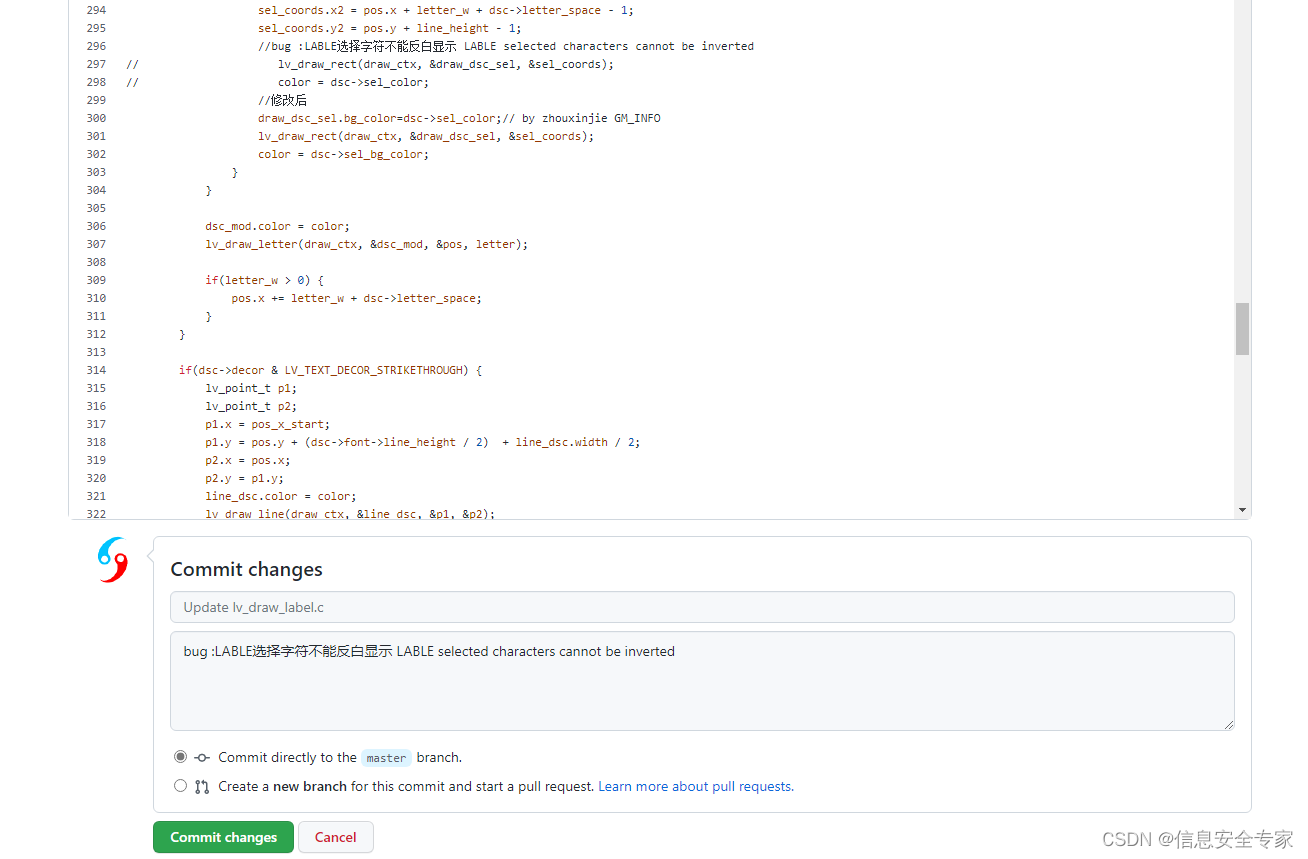Click the resize handle of the description textarea
The height and width of the screenshot is (859, 1308).
(x=1231, y=726)
